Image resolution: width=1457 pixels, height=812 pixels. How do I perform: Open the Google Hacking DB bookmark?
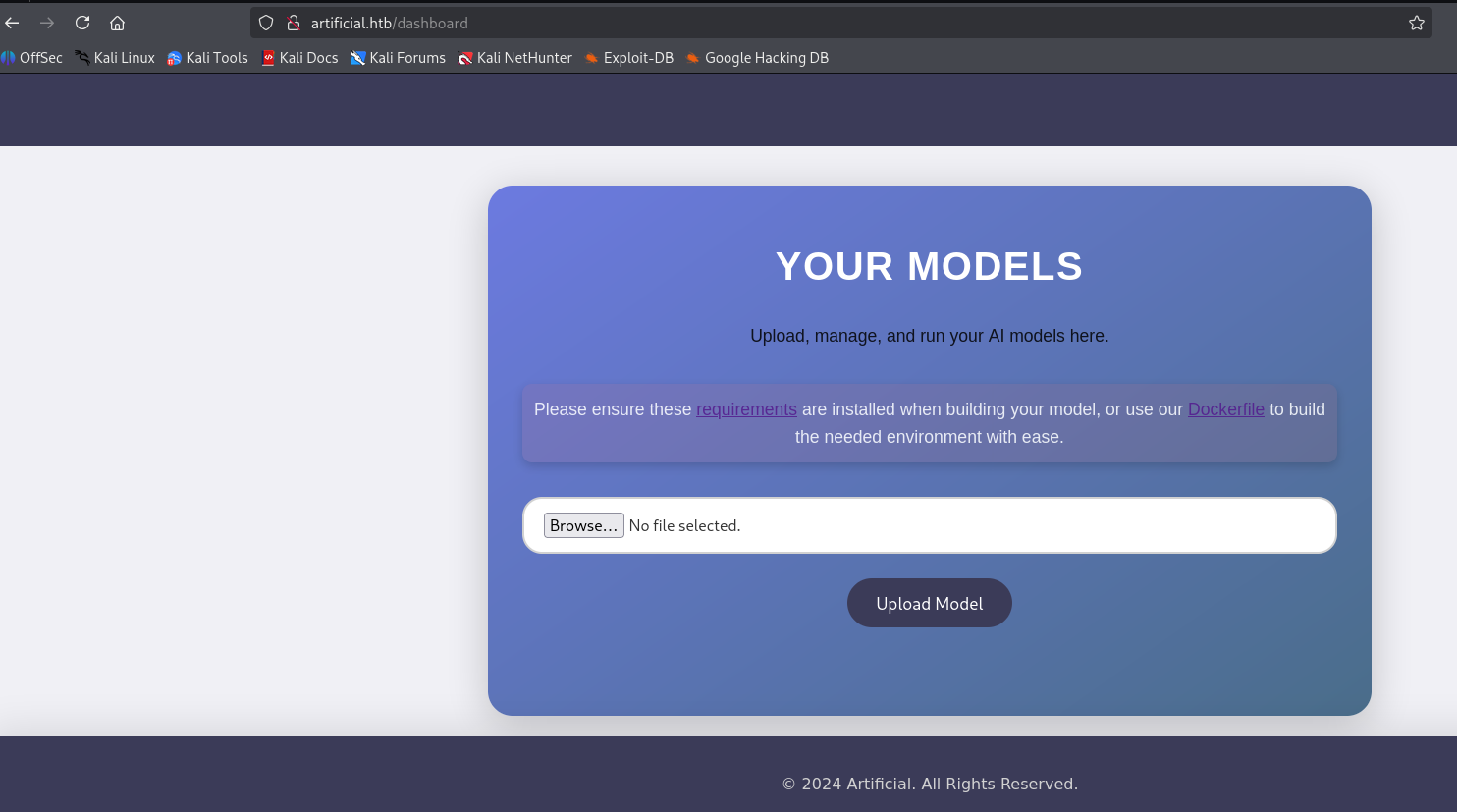(x=757, y=58)
